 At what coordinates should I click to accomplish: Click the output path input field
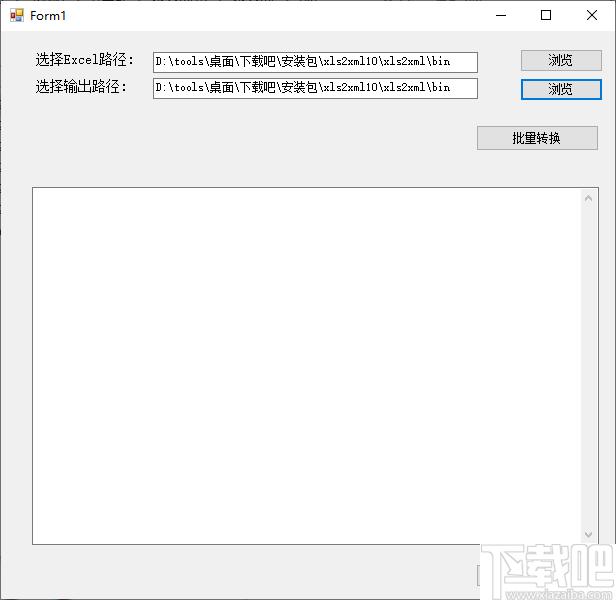(x=315, y=88)
